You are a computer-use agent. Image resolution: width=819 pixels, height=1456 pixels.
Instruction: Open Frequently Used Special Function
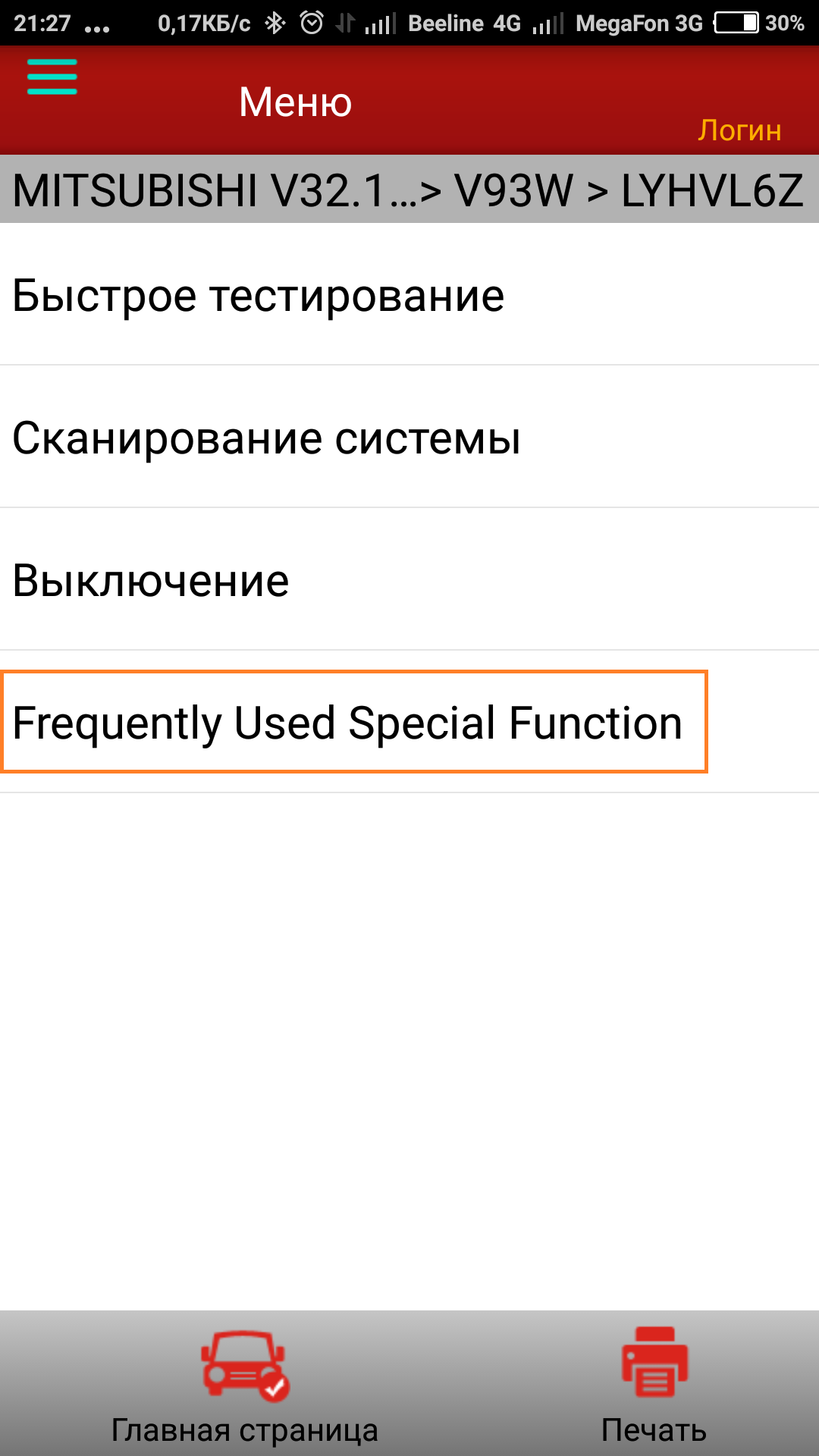click(x=347, y=722)
